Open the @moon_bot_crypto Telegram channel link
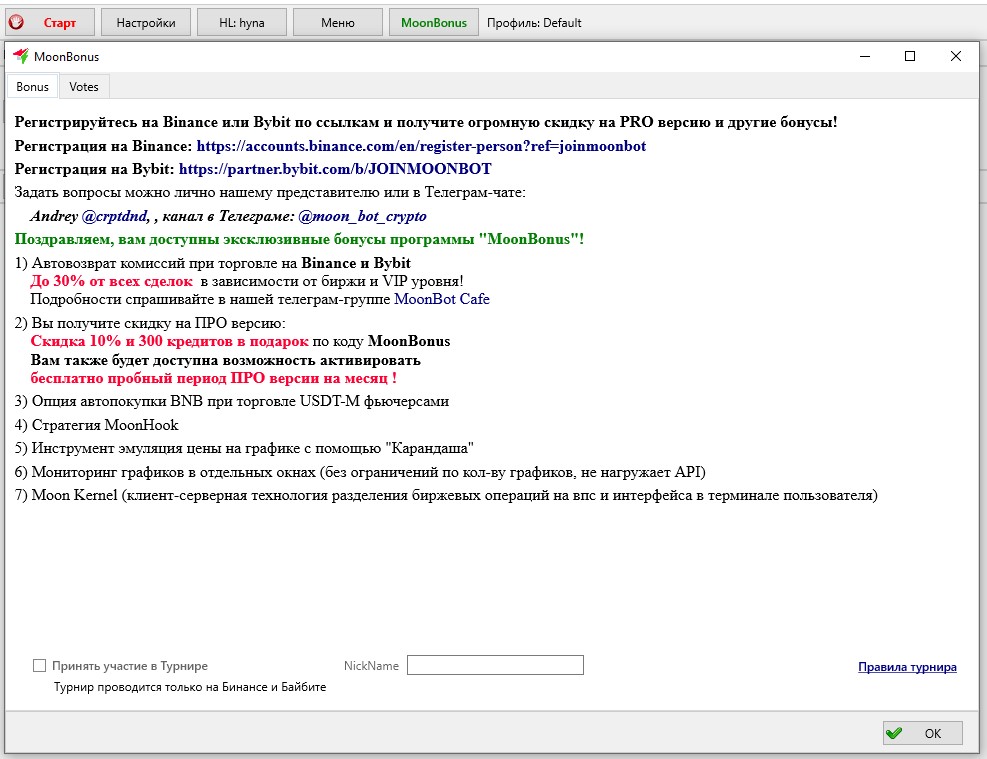Screen dimensions: 987x759 (x=363, y=216)
